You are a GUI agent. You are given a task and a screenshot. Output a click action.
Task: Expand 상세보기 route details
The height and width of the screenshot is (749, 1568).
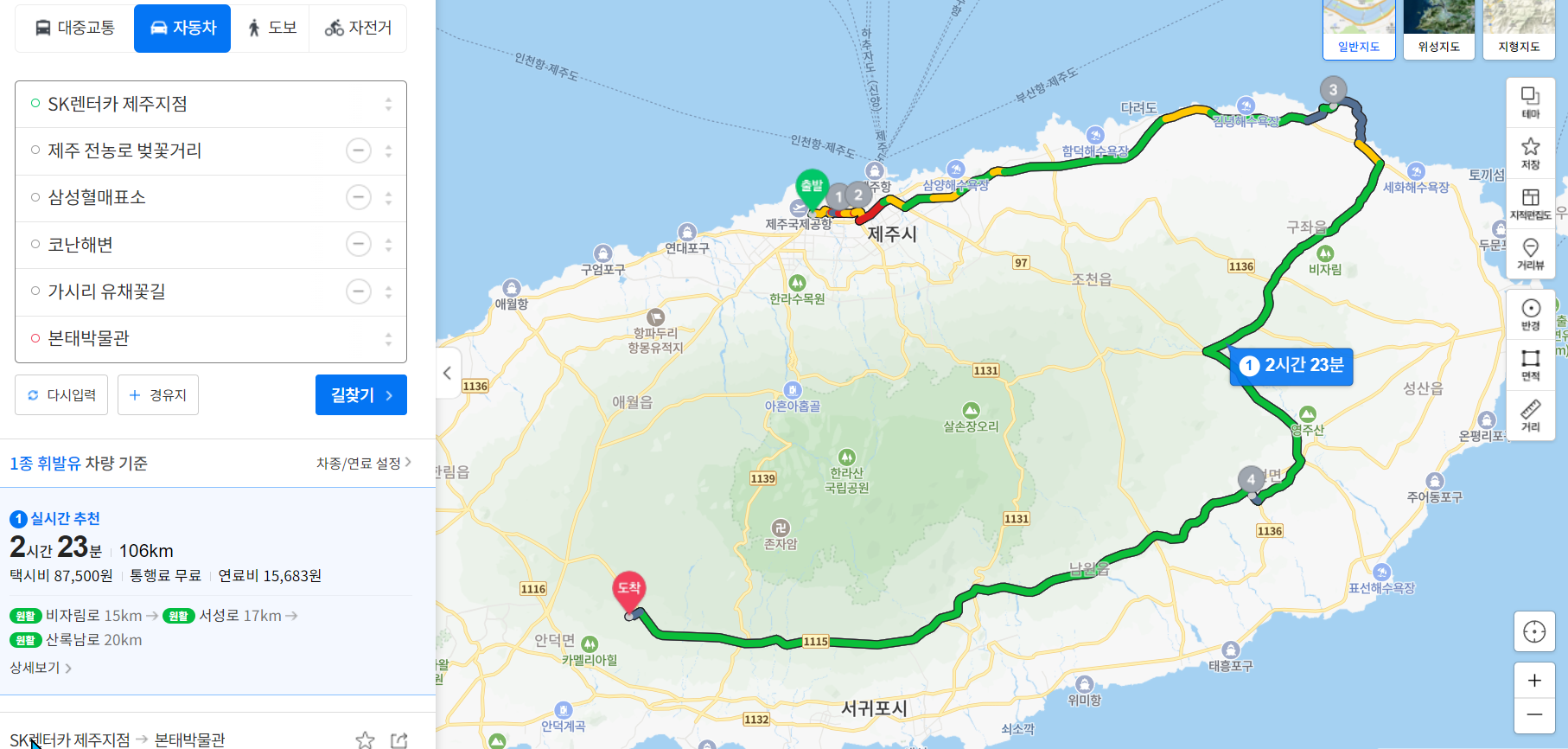coord(41,668)
